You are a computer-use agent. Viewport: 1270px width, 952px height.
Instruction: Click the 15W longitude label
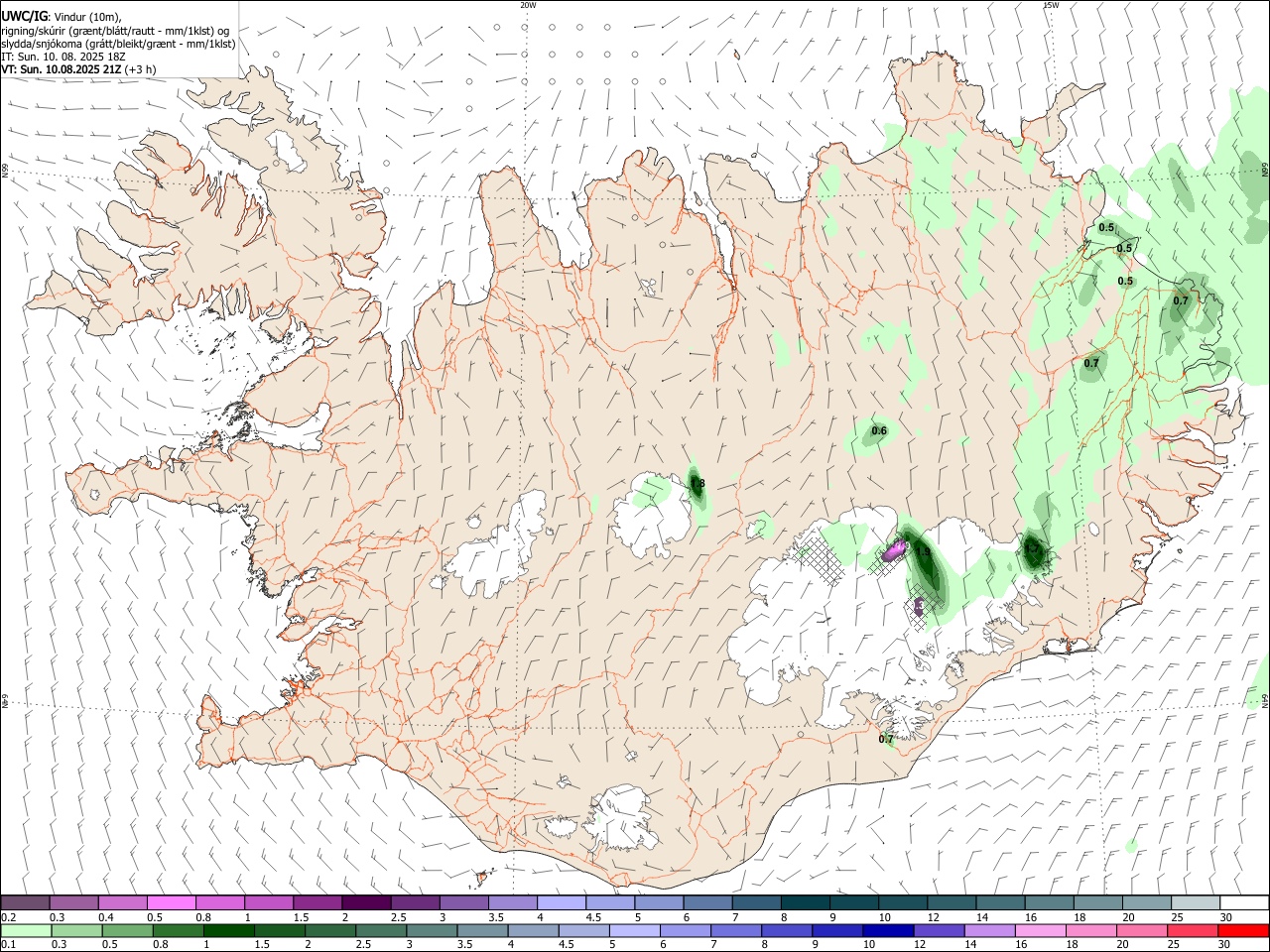(1051, 5)
